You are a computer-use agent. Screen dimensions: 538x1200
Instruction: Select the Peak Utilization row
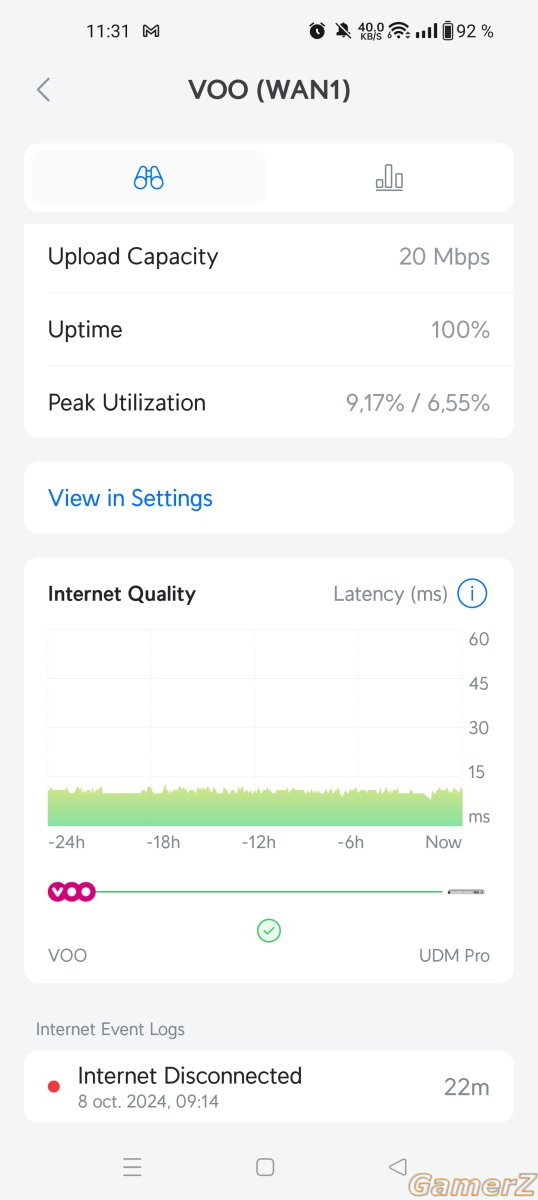point(269,403)
